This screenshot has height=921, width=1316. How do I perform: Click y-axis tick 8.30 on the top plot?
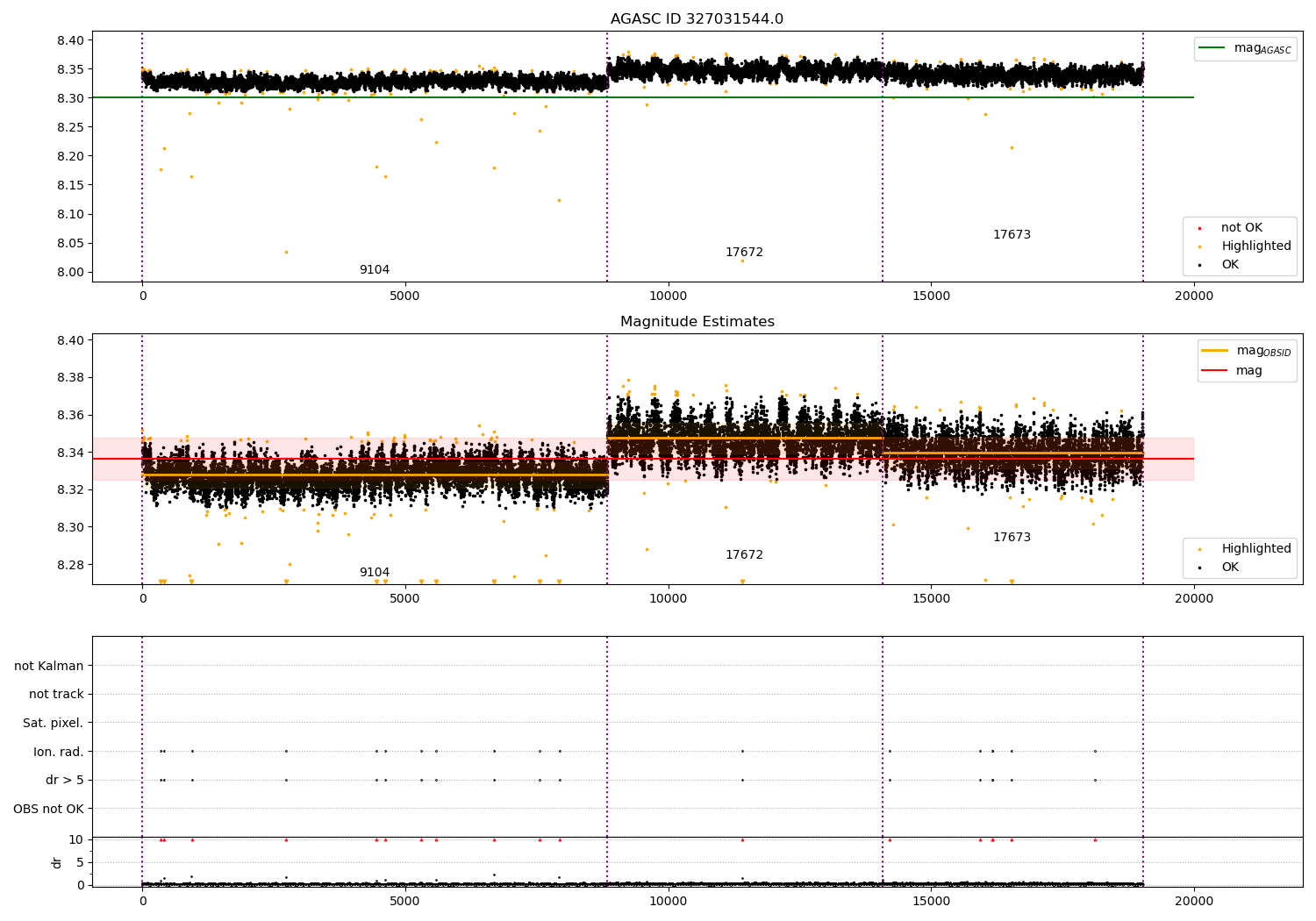pos(71,98)
